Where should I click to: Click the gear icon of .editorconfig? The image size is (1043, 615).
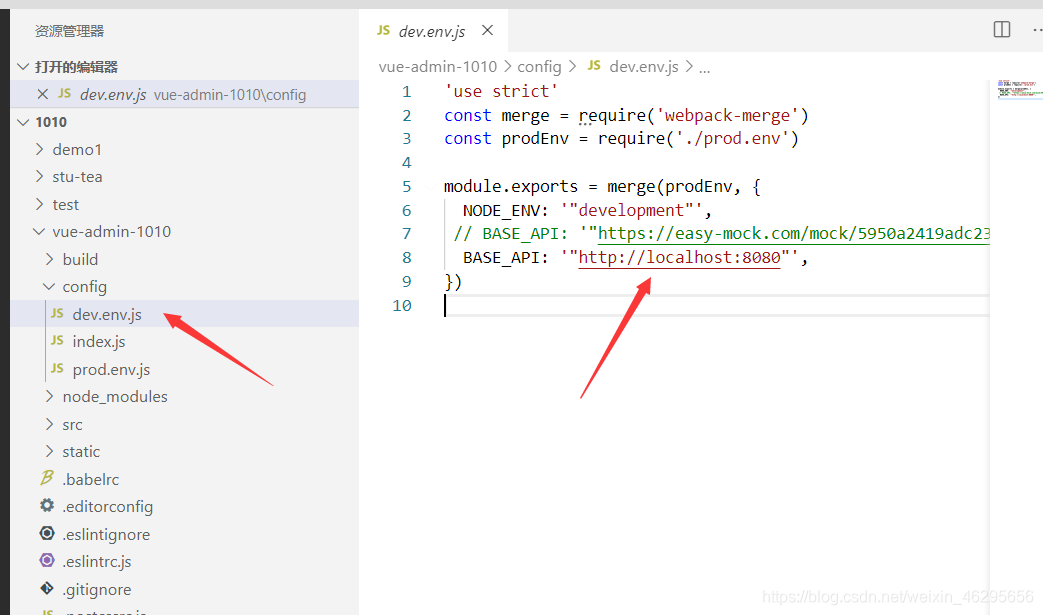click(x=47, y=505)
